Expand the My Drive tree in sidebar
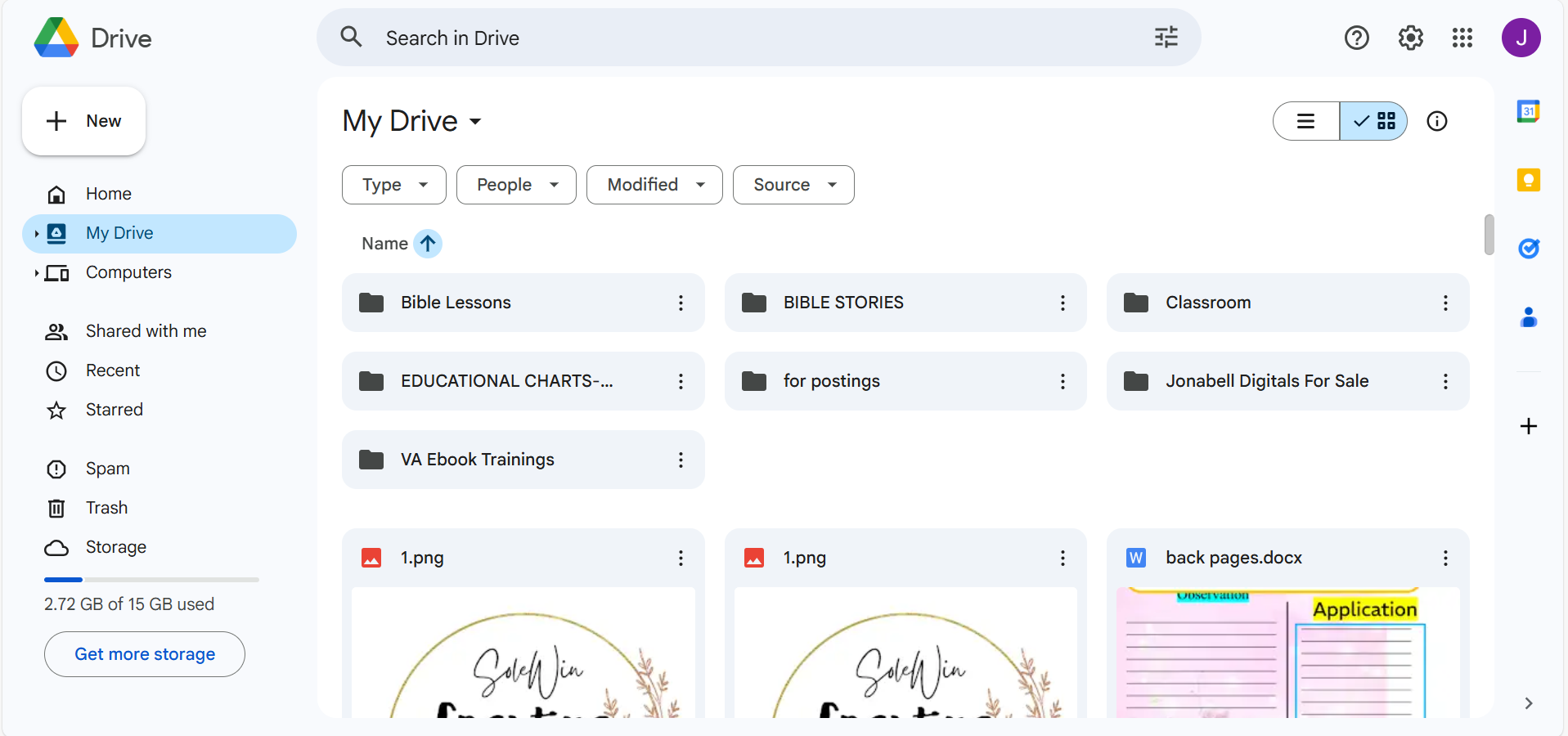 point(36,234)
